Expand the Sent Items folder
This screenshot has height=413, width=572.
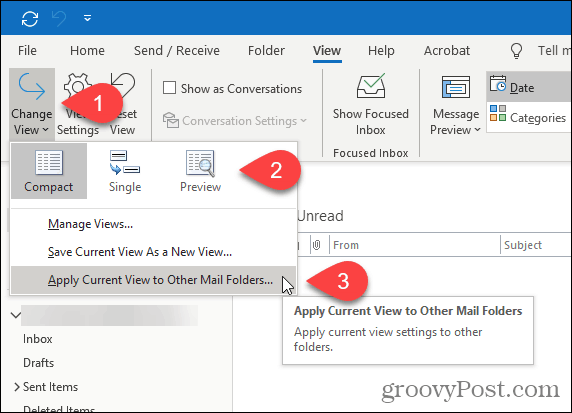coord(16,387)
